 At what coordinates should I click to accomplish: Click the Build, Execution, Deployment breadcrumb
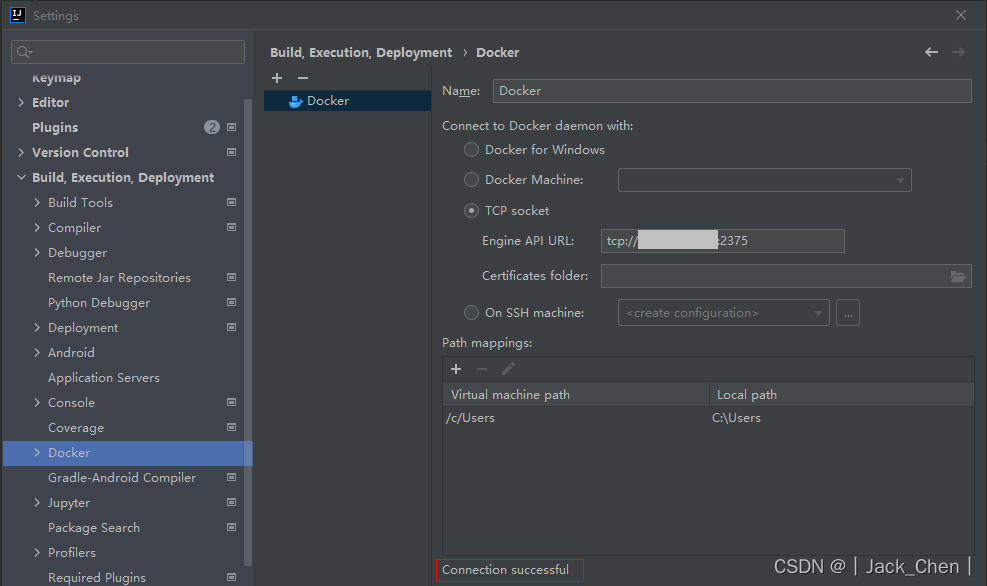coord(361,52)
